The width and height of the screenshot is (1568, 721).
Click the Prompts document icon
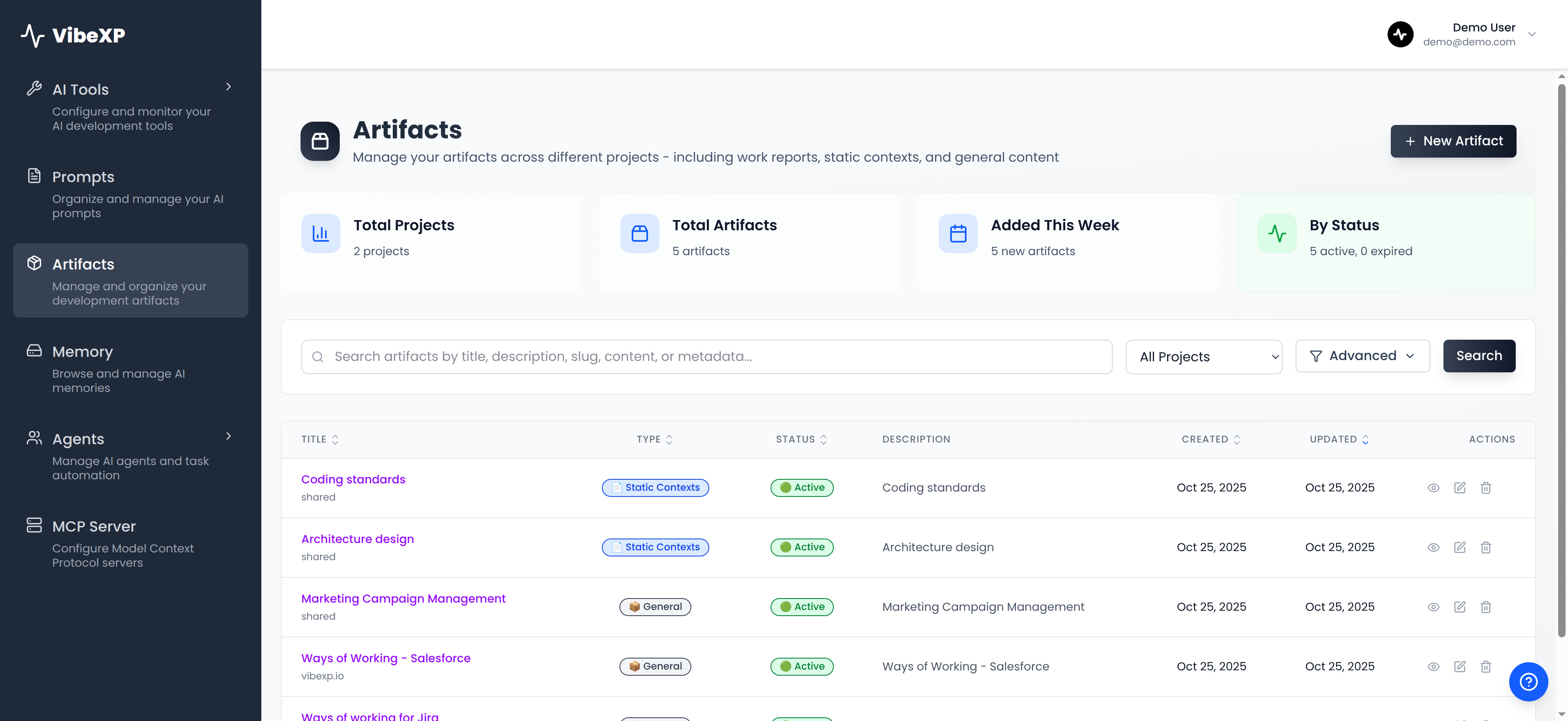(34, 176)
